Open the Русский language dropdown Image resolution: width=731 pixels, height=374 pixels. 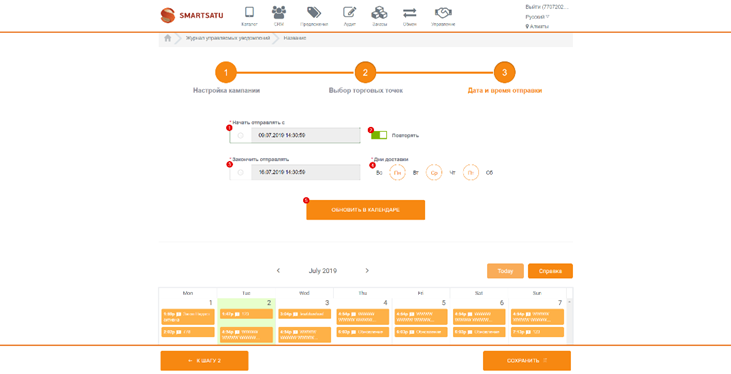pos(537,17)
